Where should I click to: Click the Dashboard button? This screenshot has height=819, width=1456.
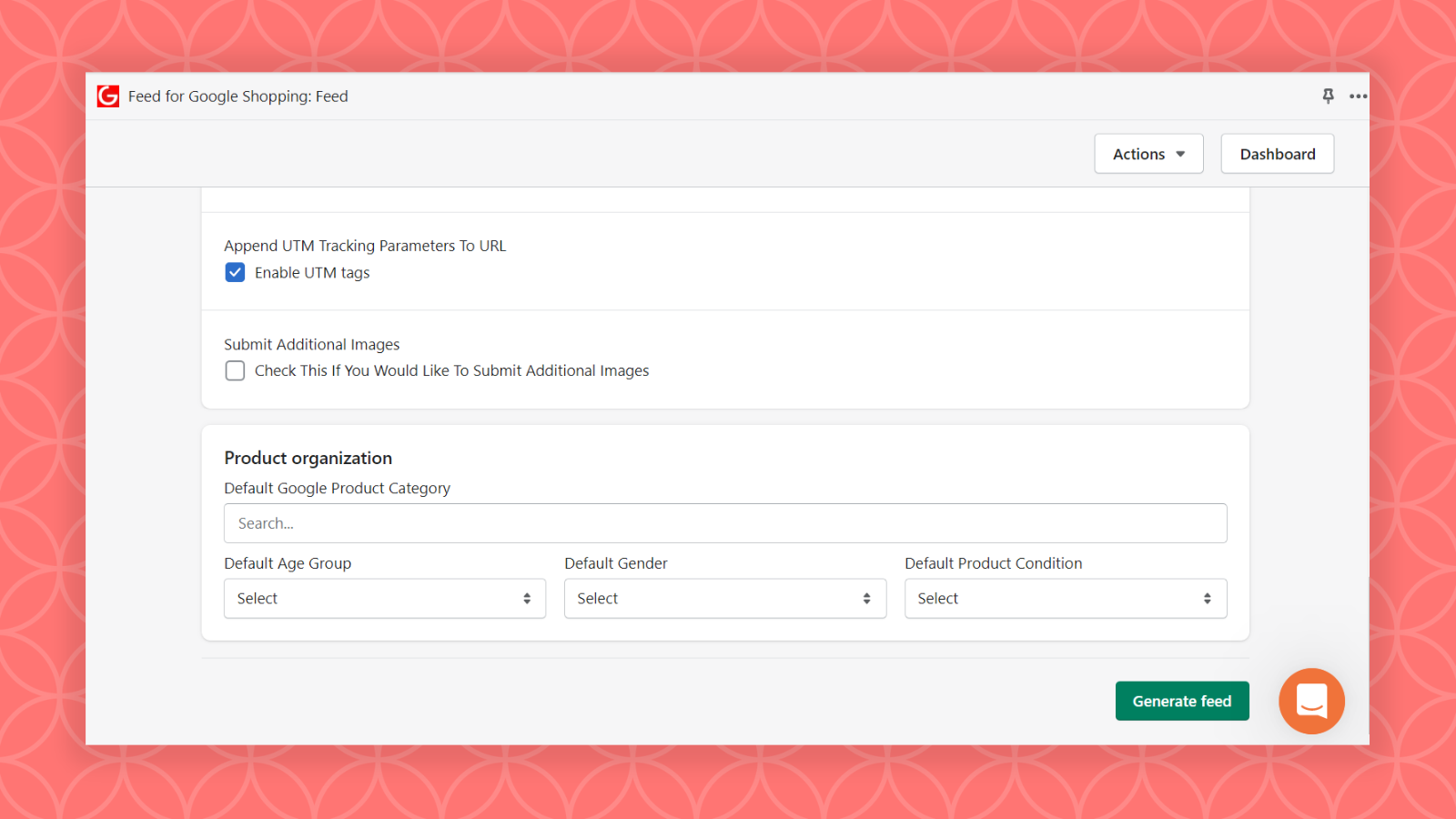pos(1277,153)
